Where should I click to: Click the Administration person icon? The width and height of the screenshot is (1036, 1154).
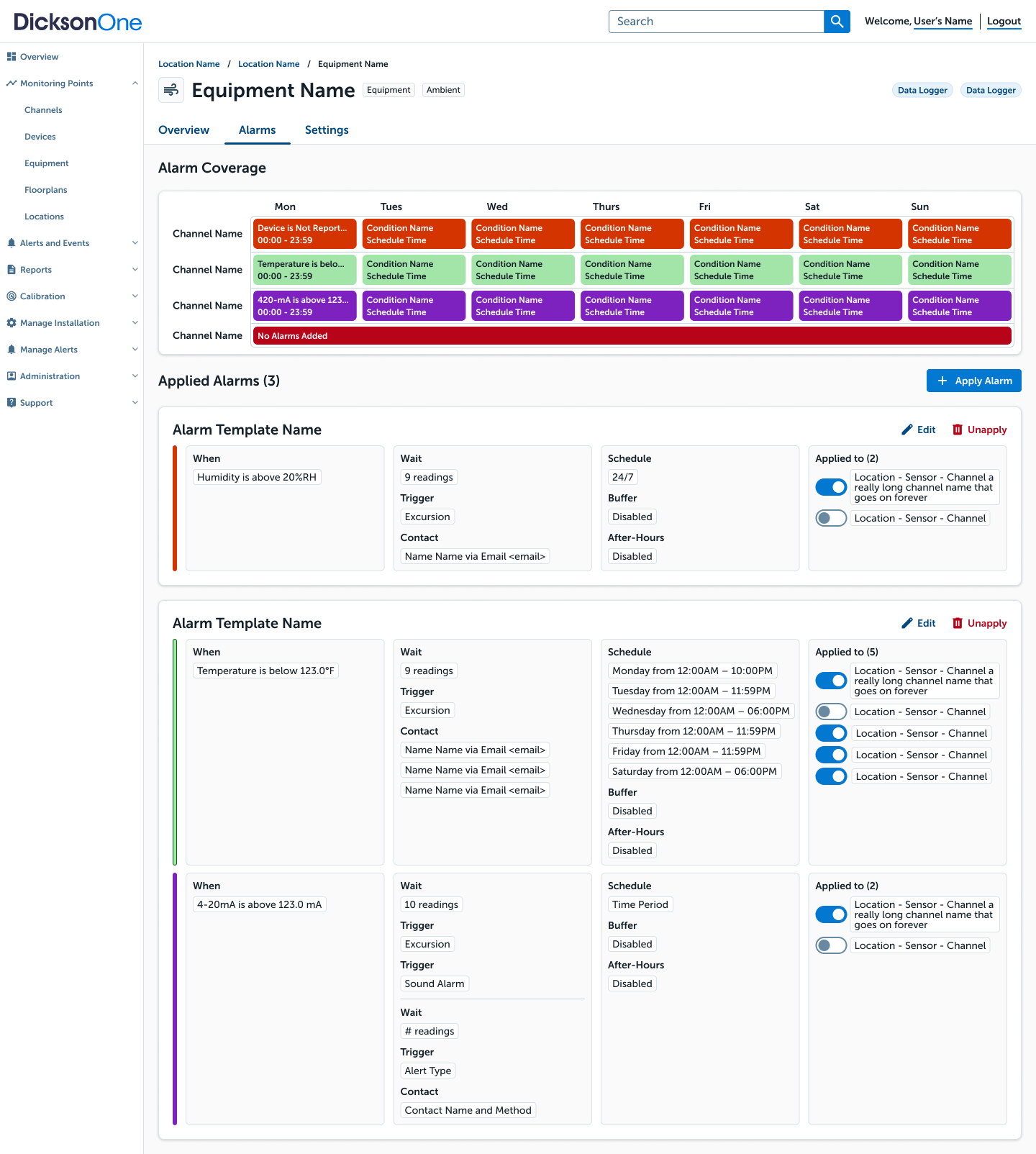(12, 376)
